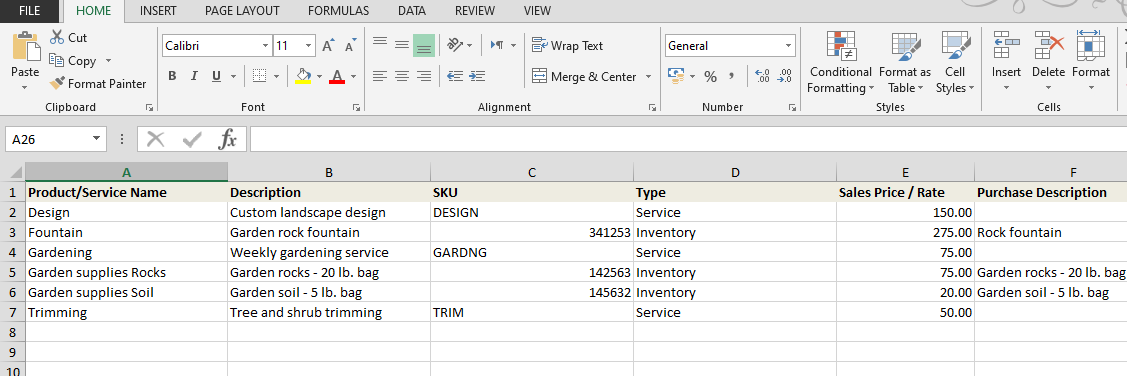
Task: Open text orientation options
Action: pos(459,45)
